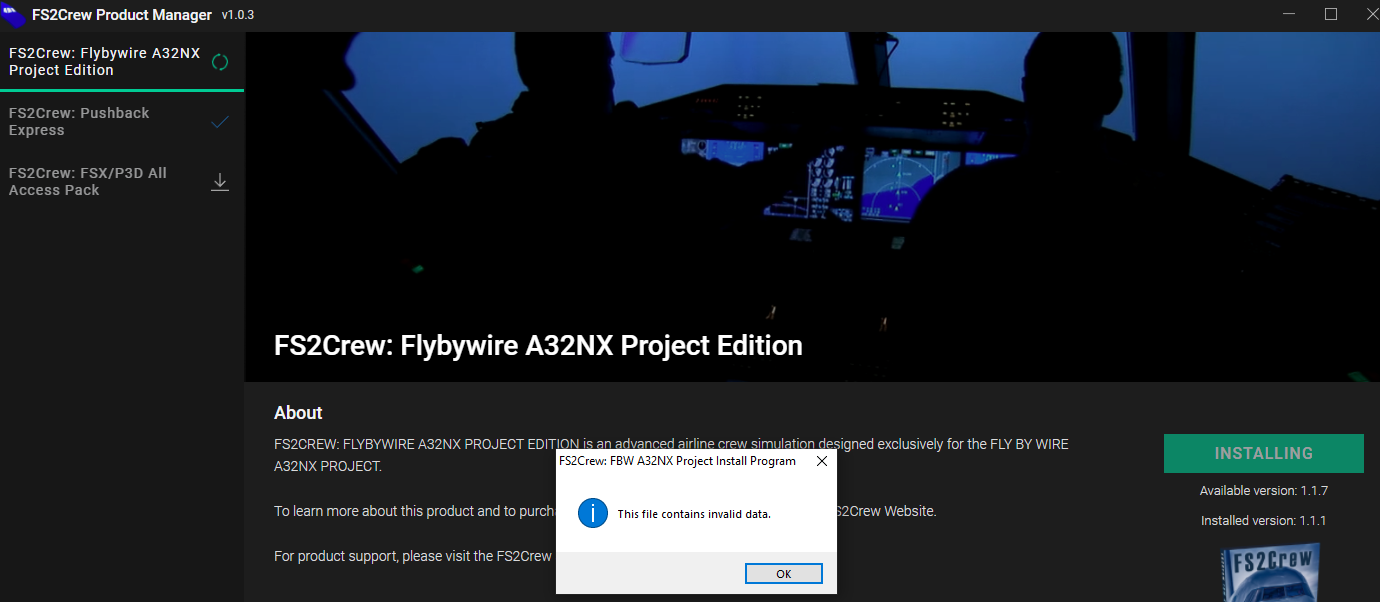The height and width of the screenshot is (602, 1380).
Task: Click the 'This file contains invalid data.' message
Action: [694, 514]
